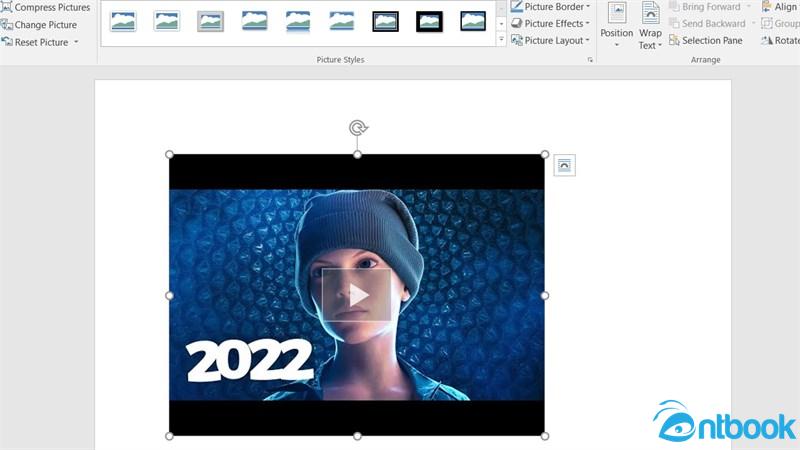Viewport: 800px width, 450px height.
Task: Click the top-center sizing handle
Action: [x=357, y=154]
